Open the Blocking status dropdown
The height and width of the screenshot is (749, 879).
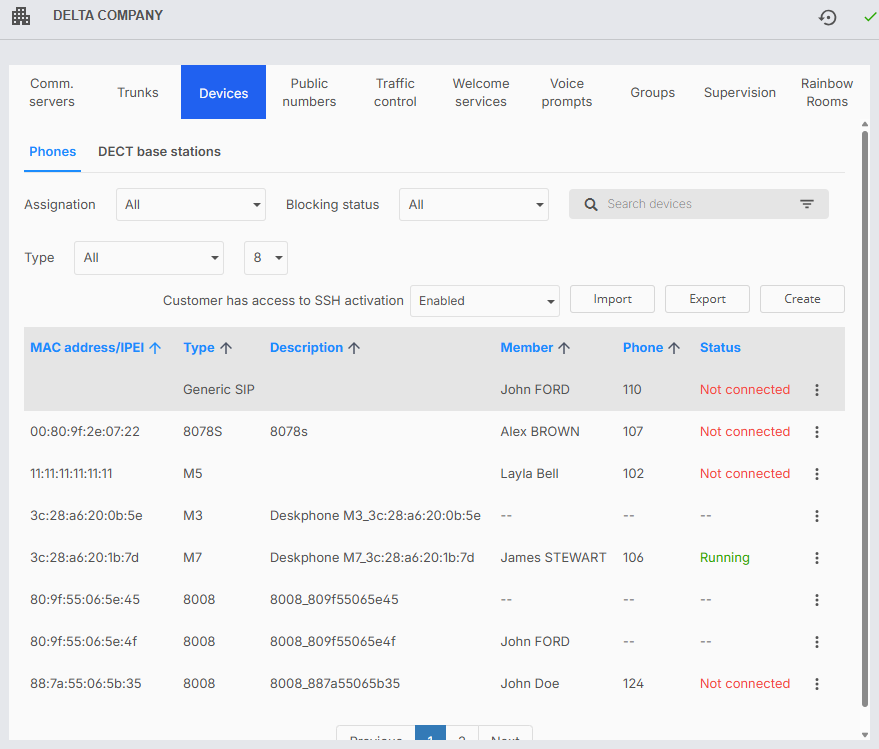point(473,204)
